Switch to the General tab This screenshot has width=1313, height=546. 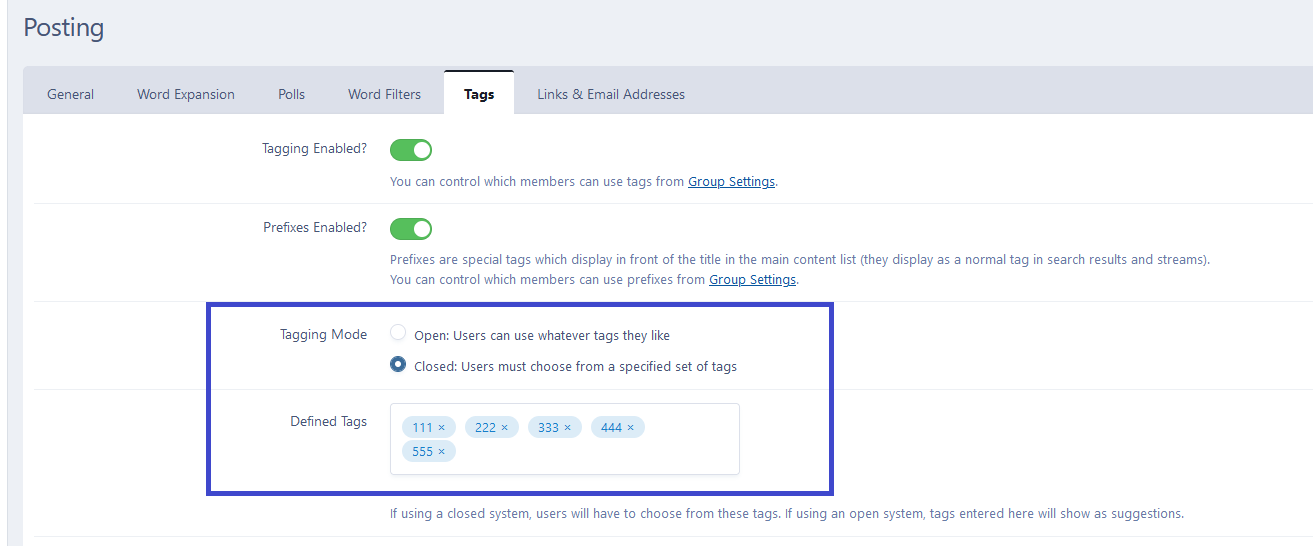(x=70, y=94)
